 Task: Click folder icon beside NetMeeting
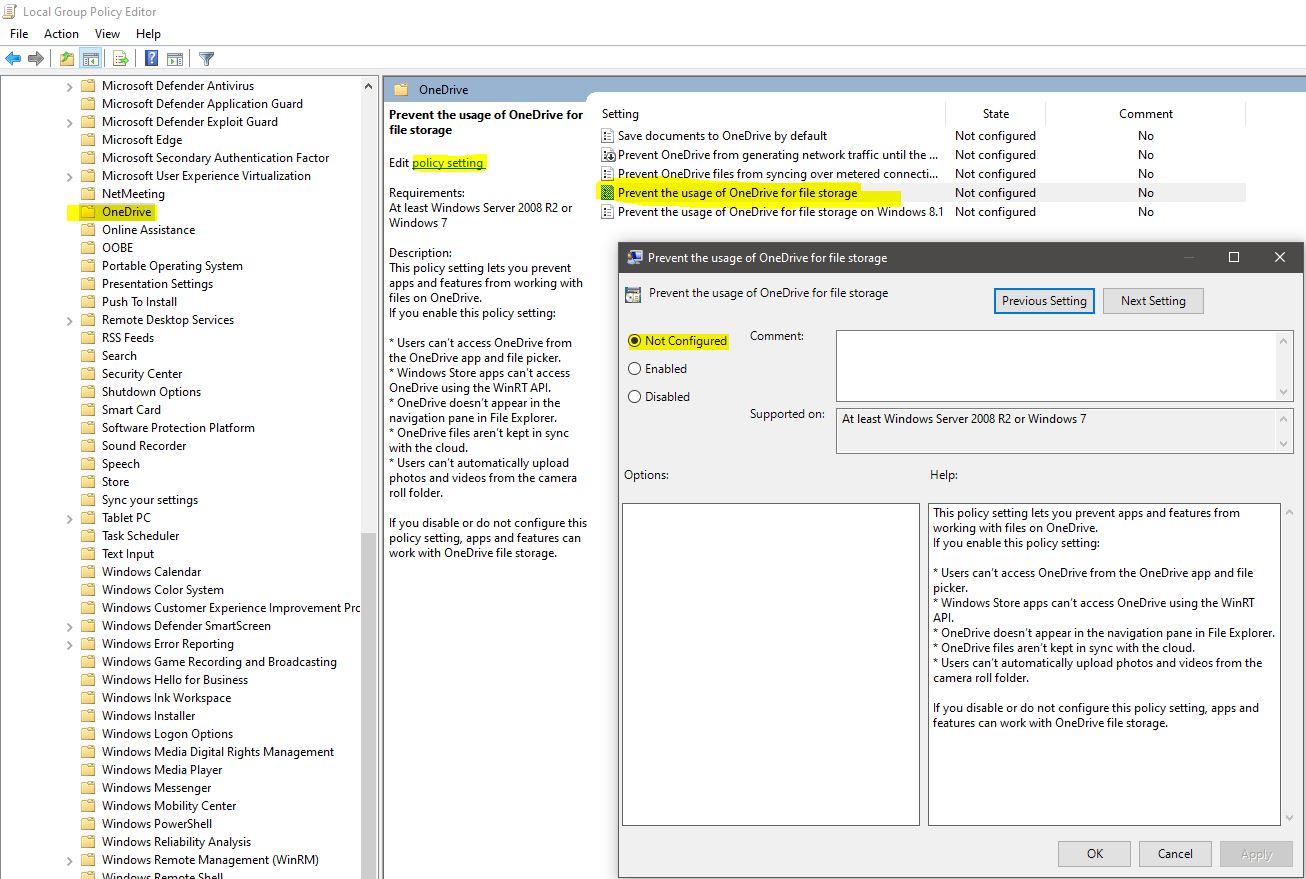(88, 194)
